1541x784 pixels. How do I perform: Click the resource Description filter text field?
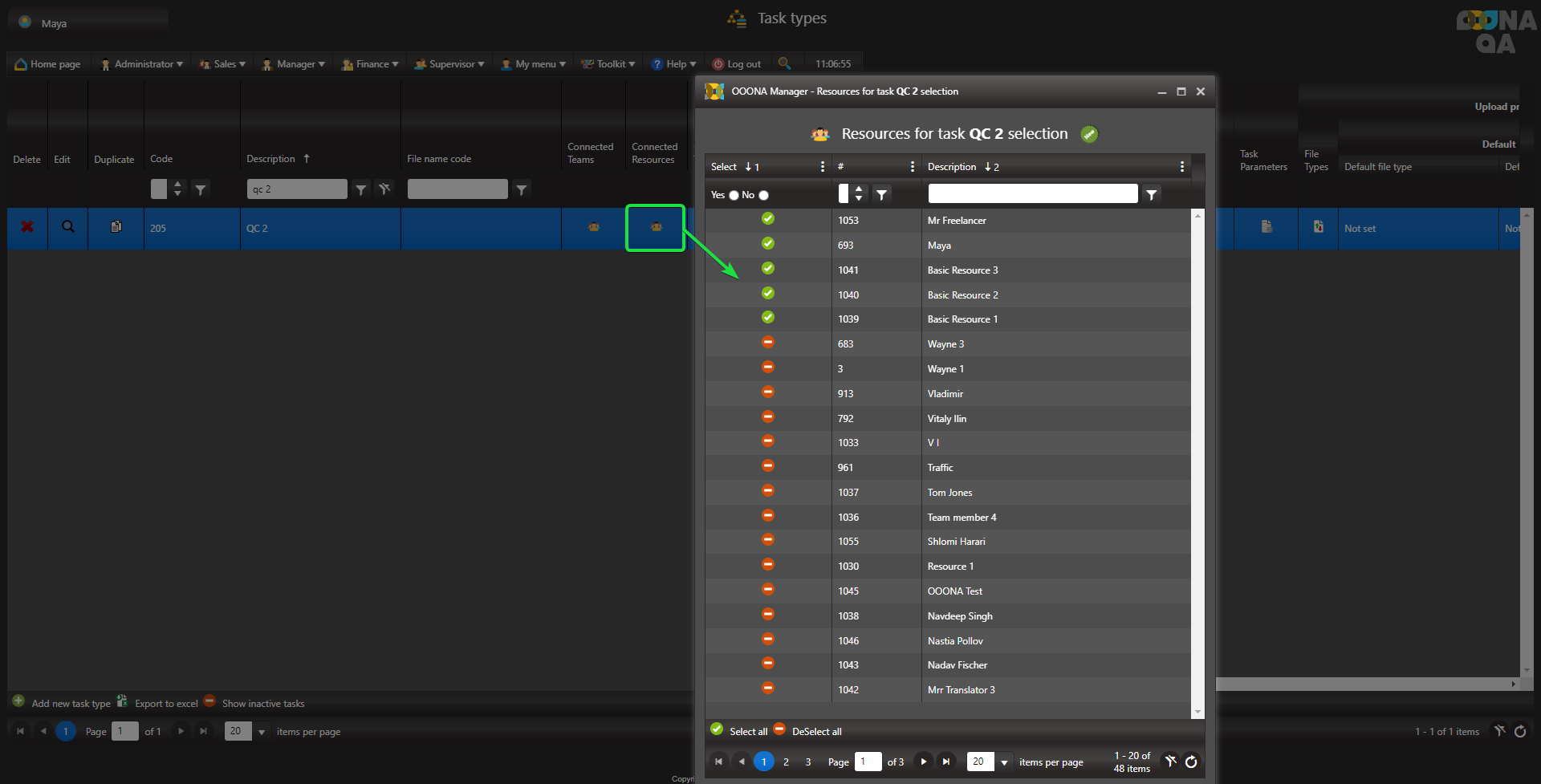[x=1032, y=193]
